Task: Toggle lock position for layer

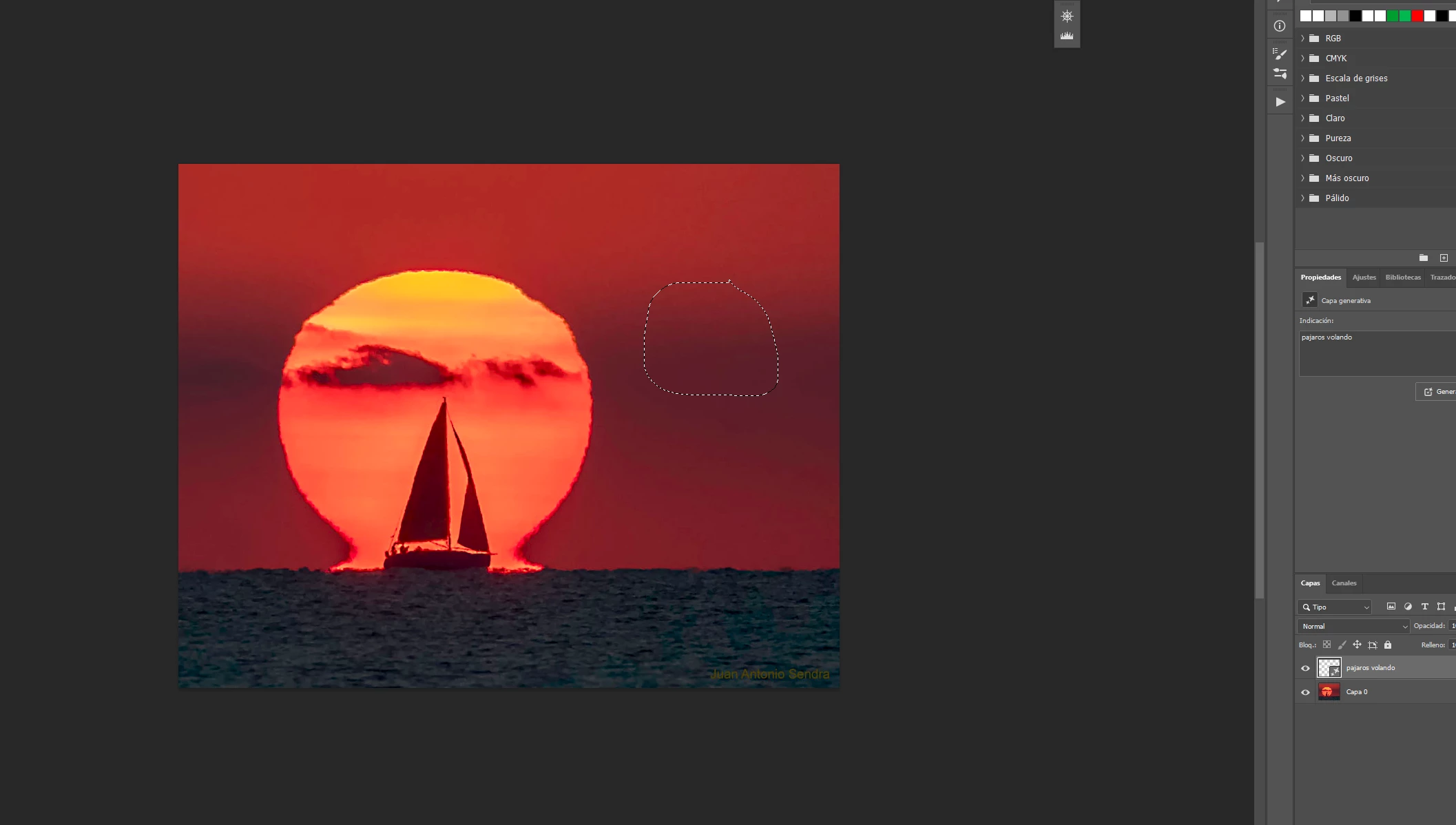Action: (1357, 645)
